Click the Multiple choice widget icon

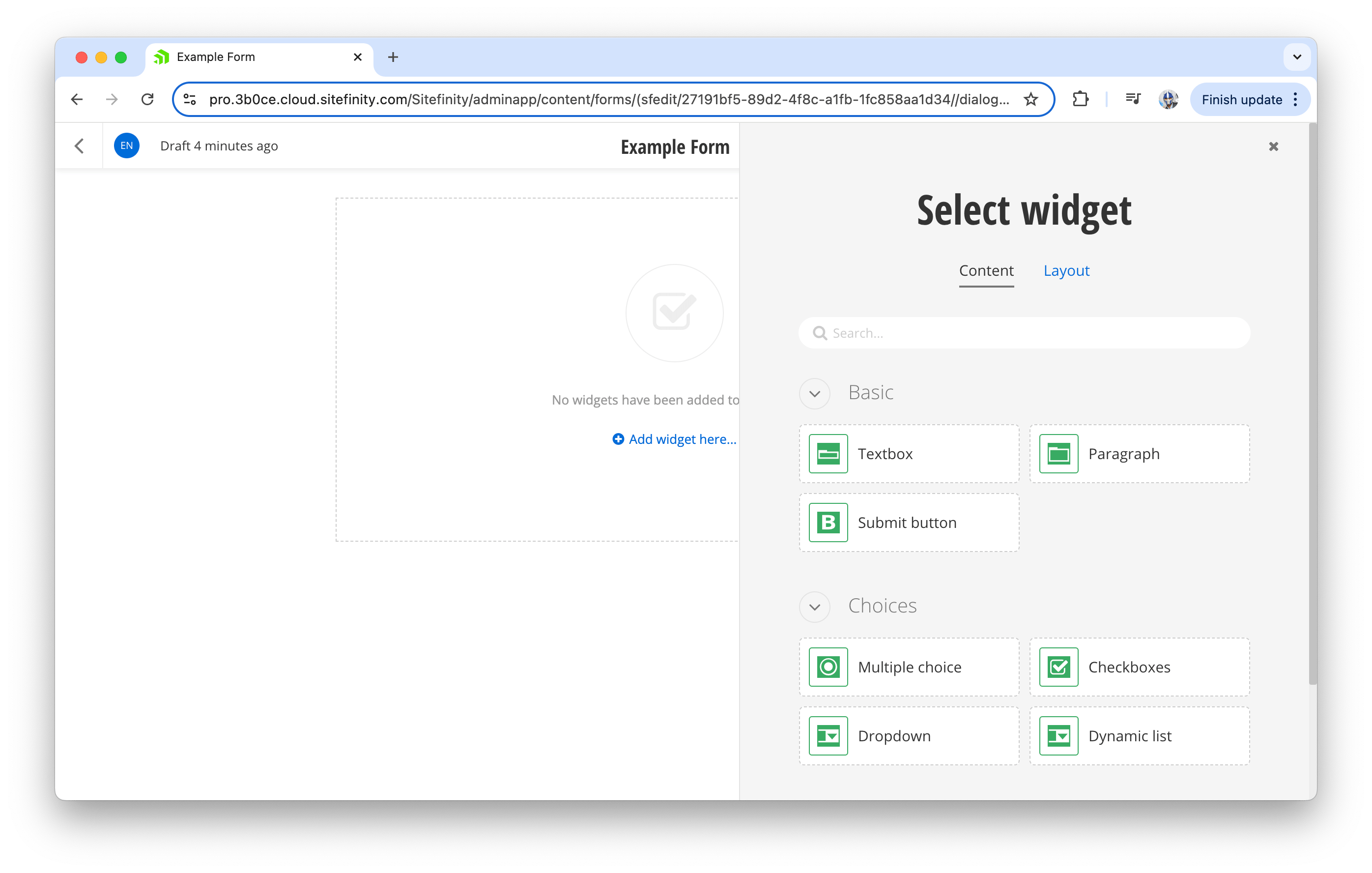tap(829, 667)
